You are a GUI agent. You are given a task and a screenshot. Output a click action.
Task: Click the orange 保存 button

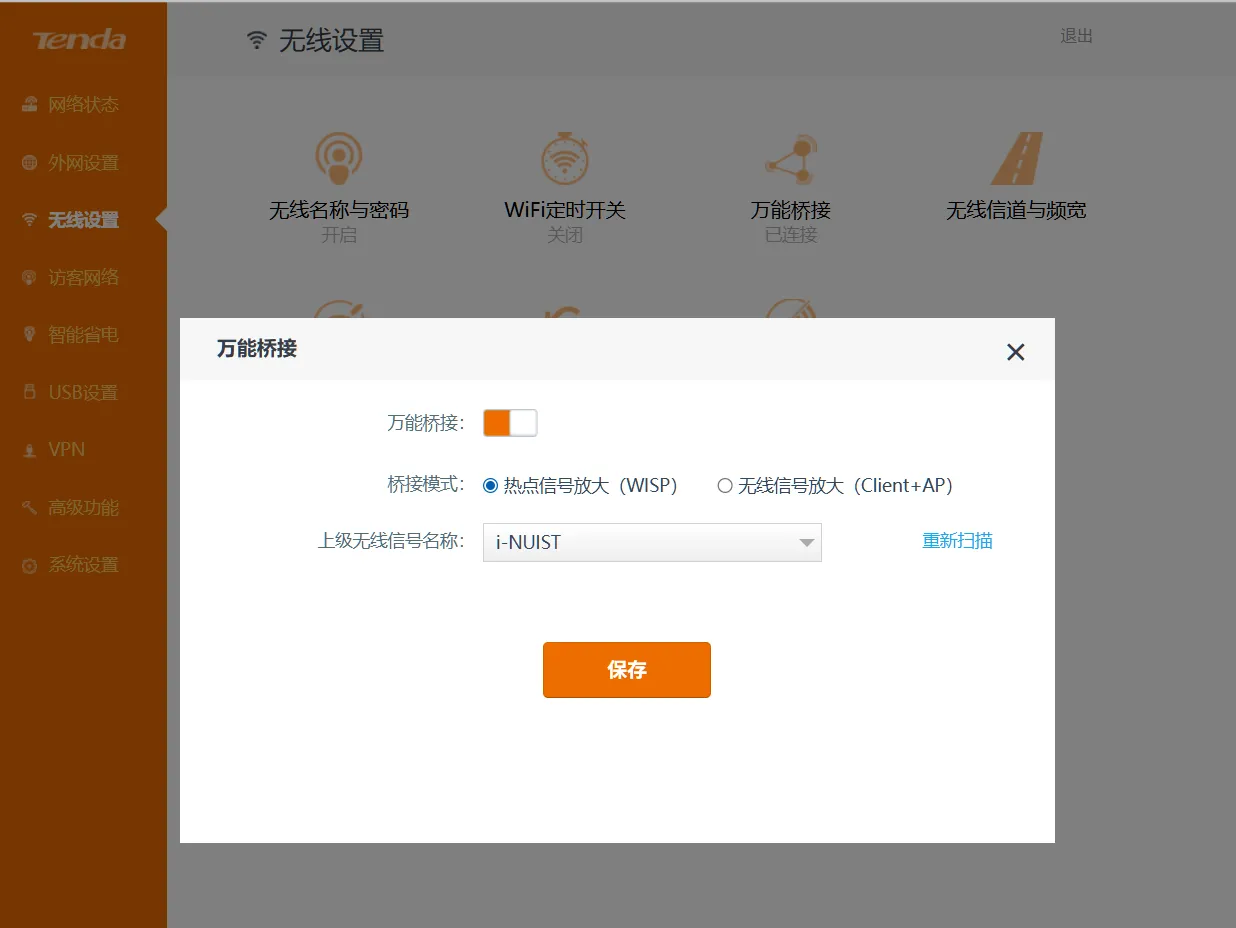point(626,670)
